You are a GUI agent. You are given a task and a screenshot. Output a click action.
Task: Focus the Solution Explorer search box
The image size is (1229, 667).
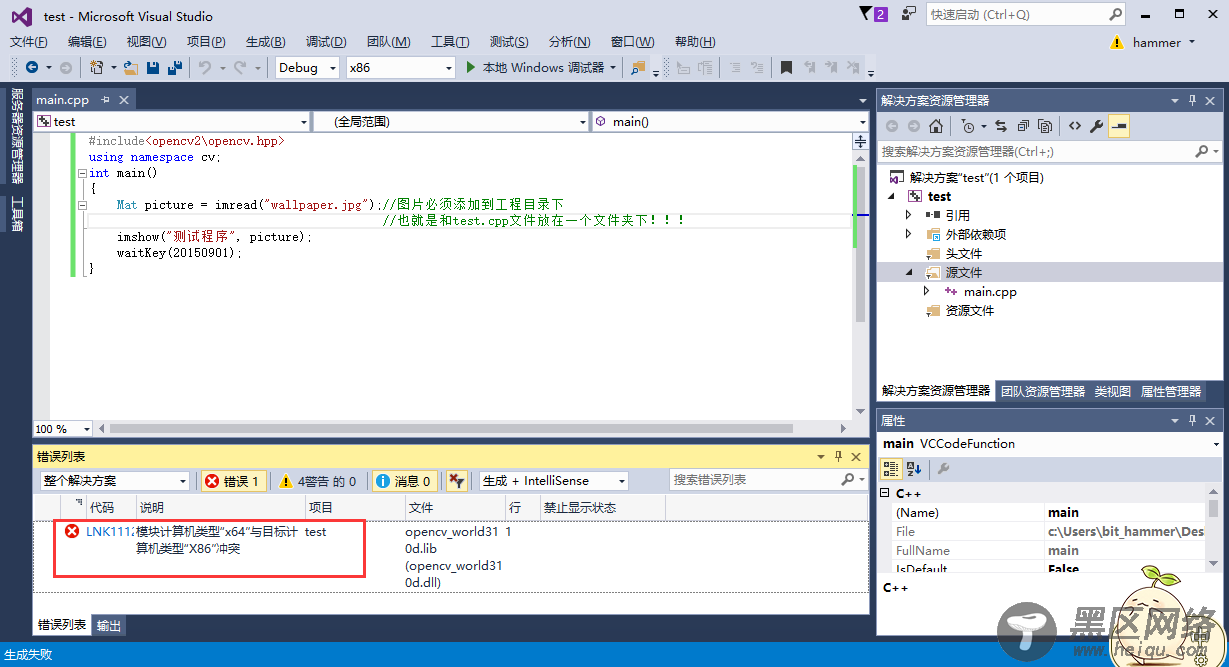pos(1049,151)
